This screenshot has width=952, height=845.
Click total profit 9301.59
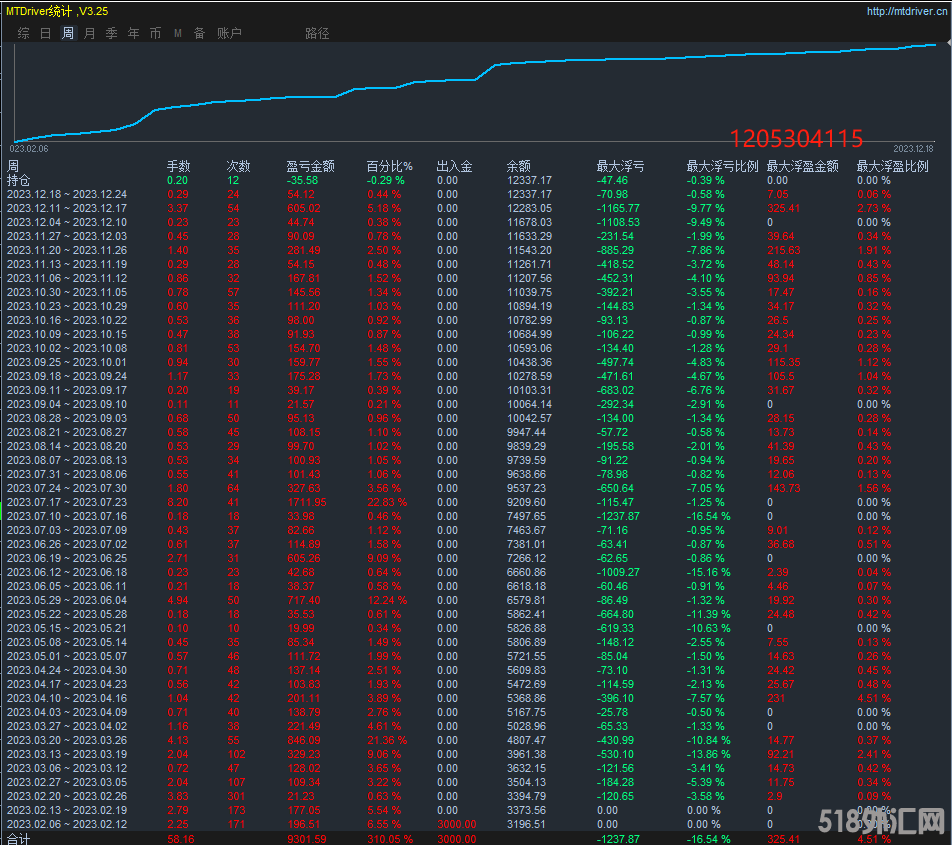pos(307,839)
